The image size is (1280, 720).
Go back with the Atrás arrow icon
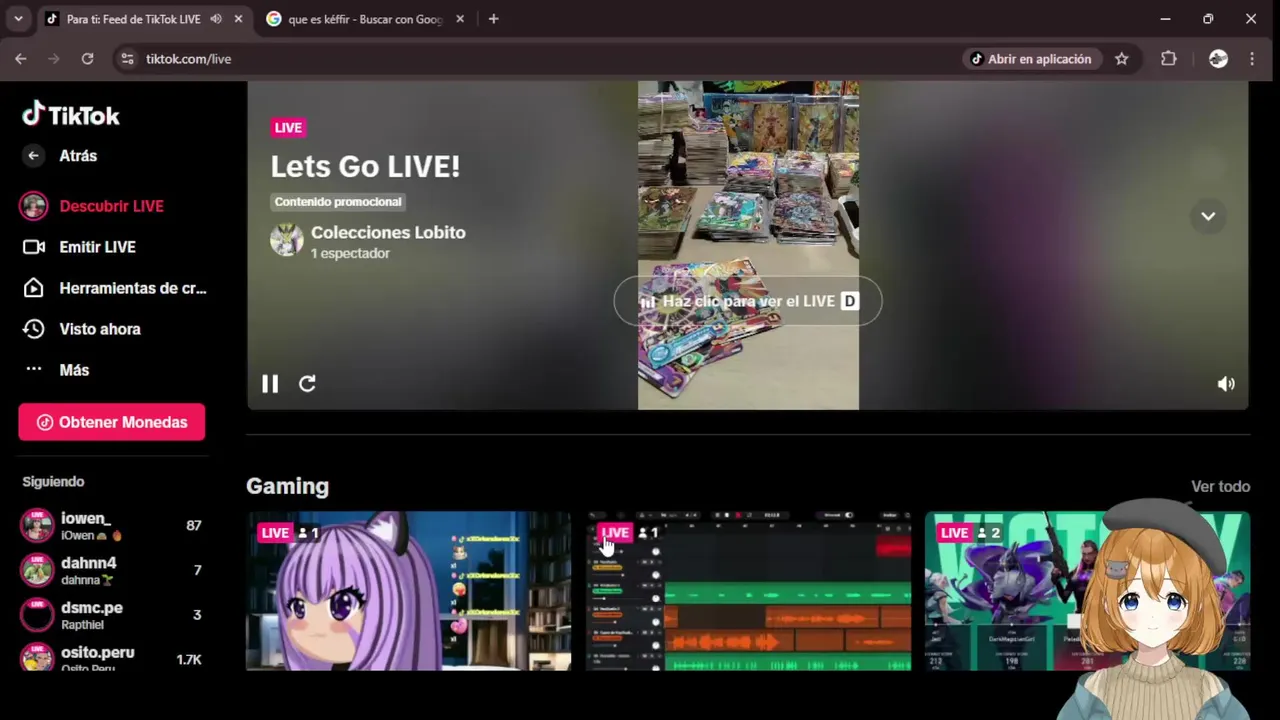coord(34,156)
